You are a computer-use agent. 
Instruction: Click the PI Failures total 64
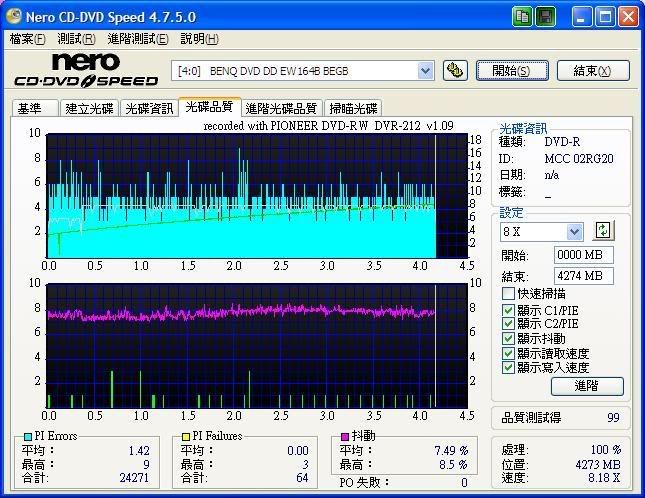tap(302, 478)
